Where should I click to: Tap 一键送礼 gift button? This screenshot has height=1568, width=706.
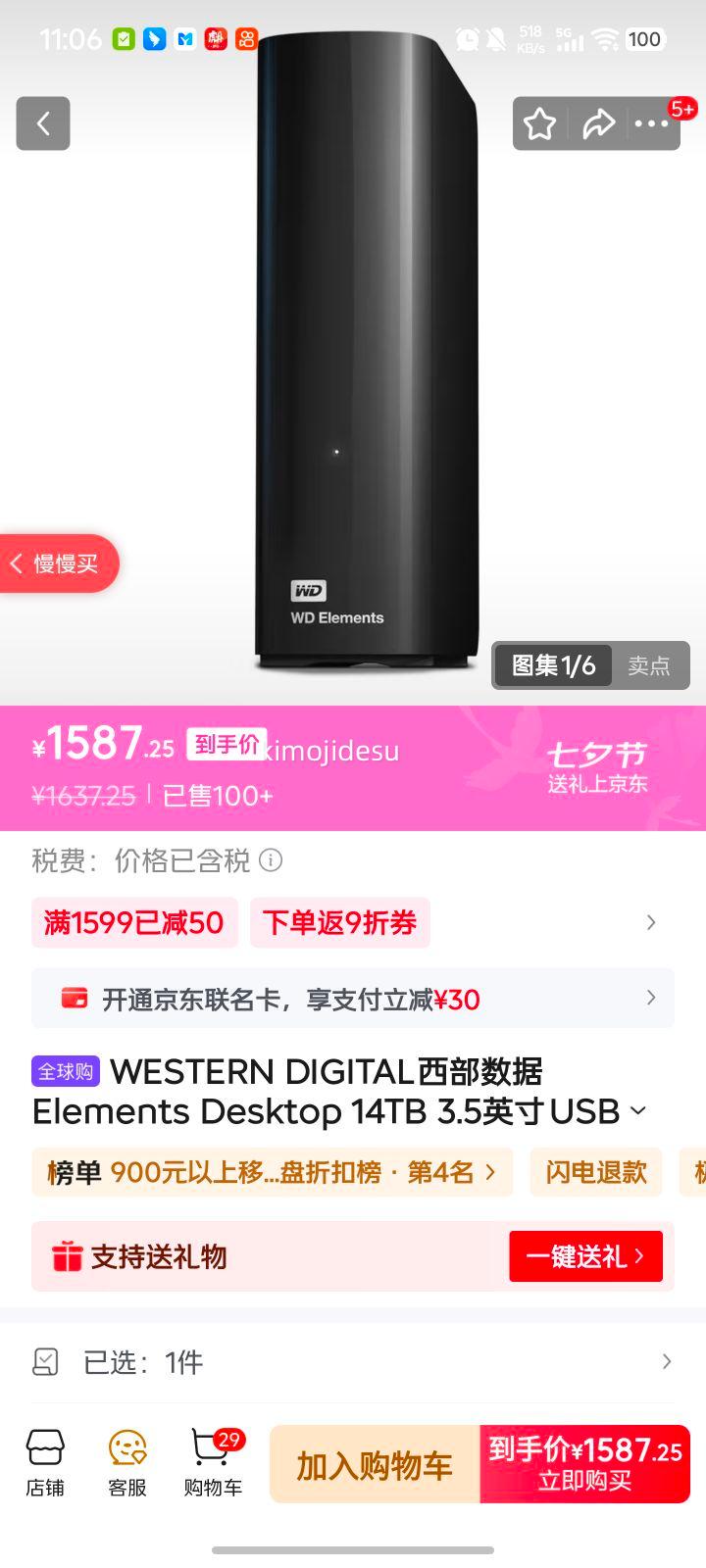tap(585, 1256)
